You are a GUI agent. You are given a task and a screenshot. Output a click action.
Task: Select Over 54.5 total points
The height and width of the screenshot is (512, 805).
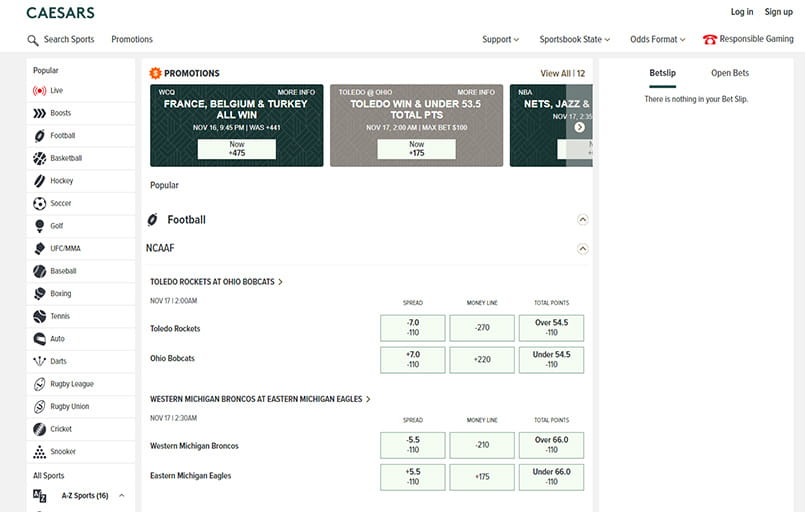click(x=551, y=328)
